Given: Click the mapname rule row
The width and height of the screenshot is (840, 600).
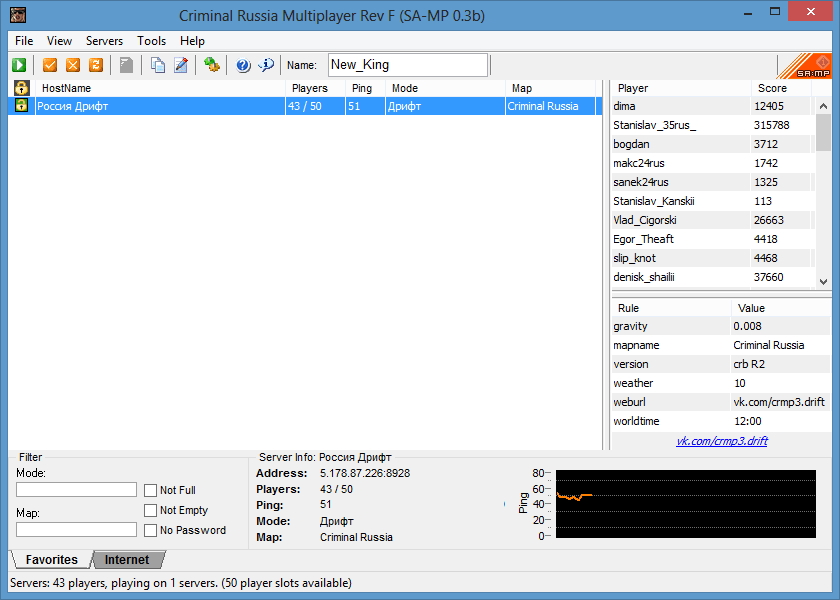Looking at the screenshot, I should coord(721,346).
